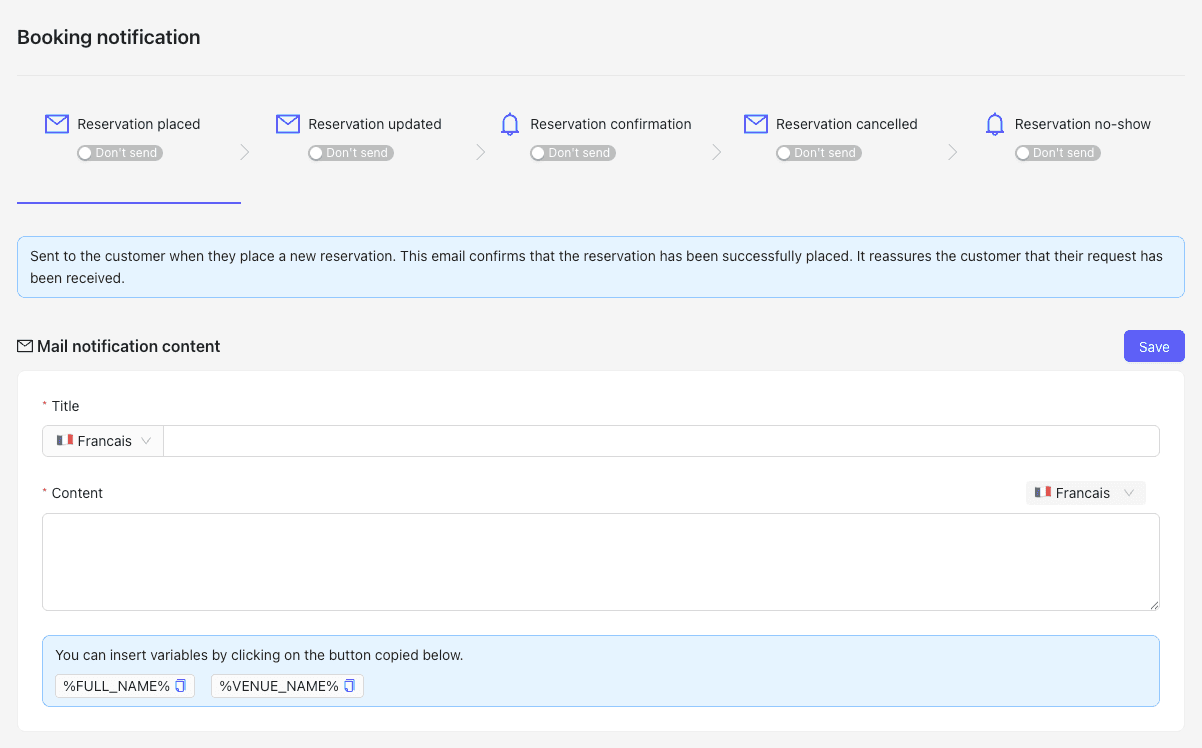Insert the %FULL_NAME% variable button
Screen dimensions: 1202x748
point(125,686)
